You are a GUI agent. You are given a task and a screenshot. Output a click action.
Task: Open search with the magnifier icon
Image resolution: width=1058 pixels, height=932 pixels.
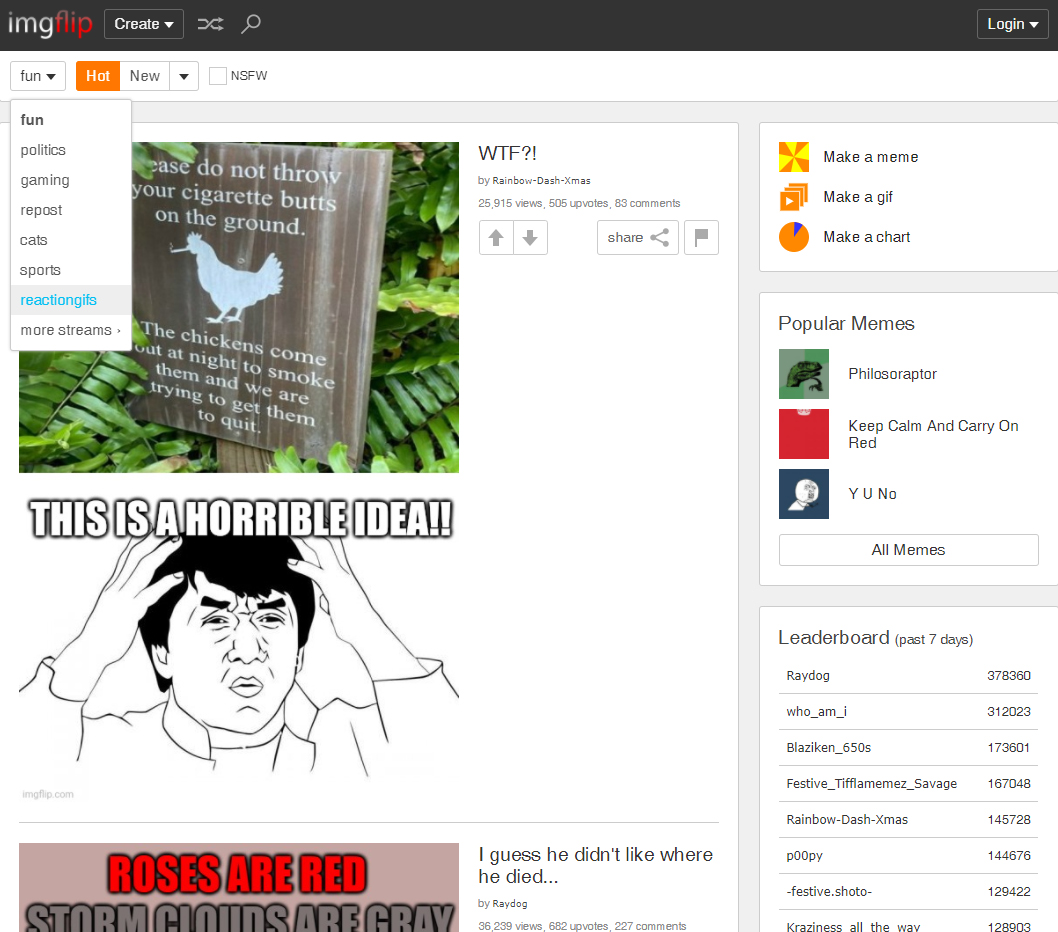(251, 24)
